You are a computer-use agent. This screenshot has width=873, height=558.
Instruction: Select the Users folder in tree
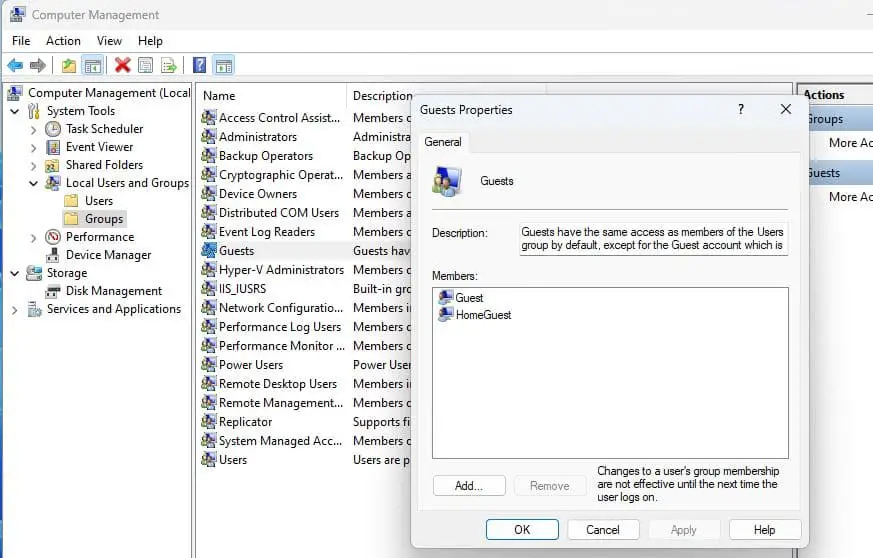[99, 201]
